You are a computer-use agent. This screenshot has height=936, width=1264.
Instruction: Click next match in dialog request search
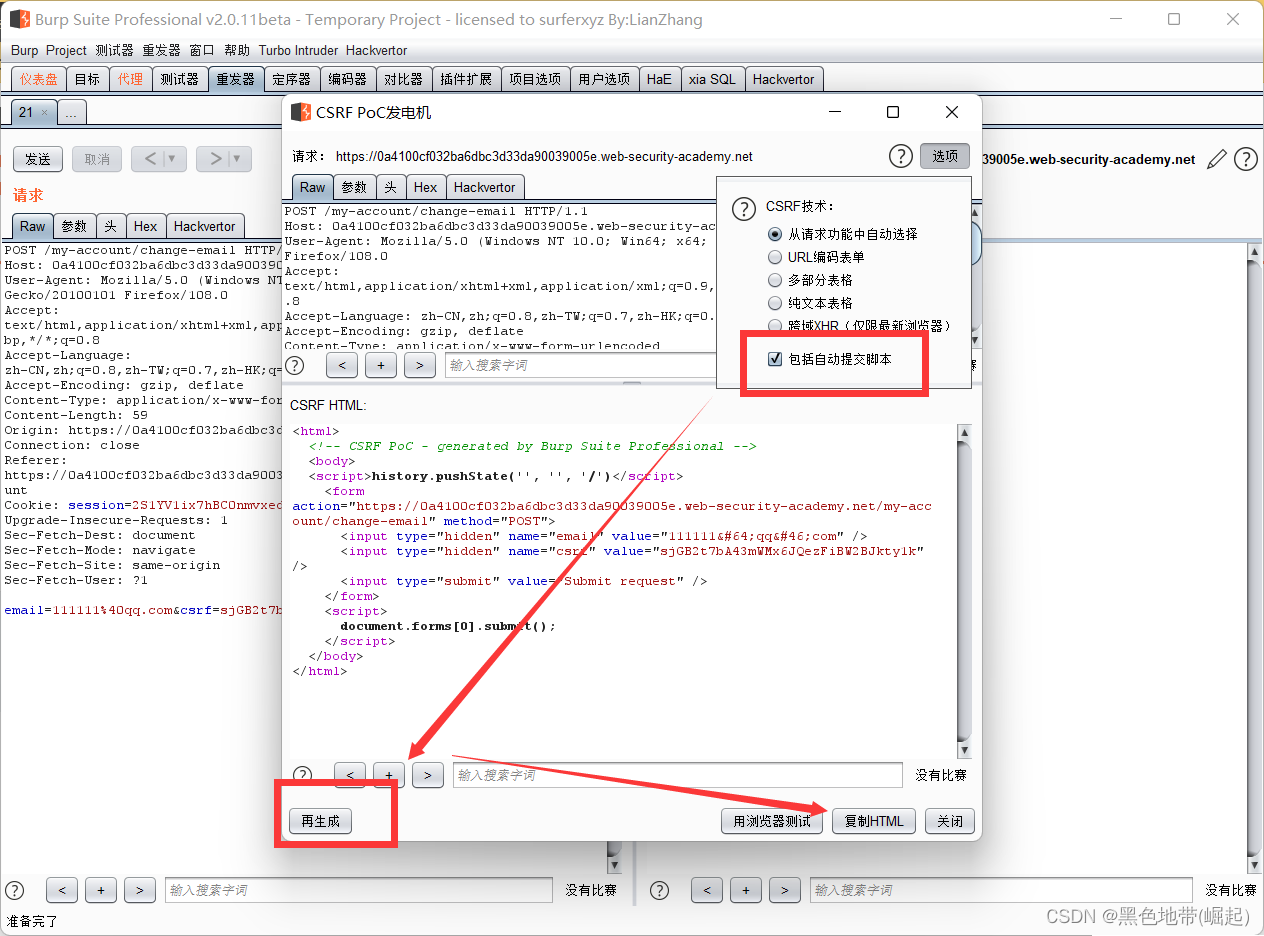[x=420, y=365]
